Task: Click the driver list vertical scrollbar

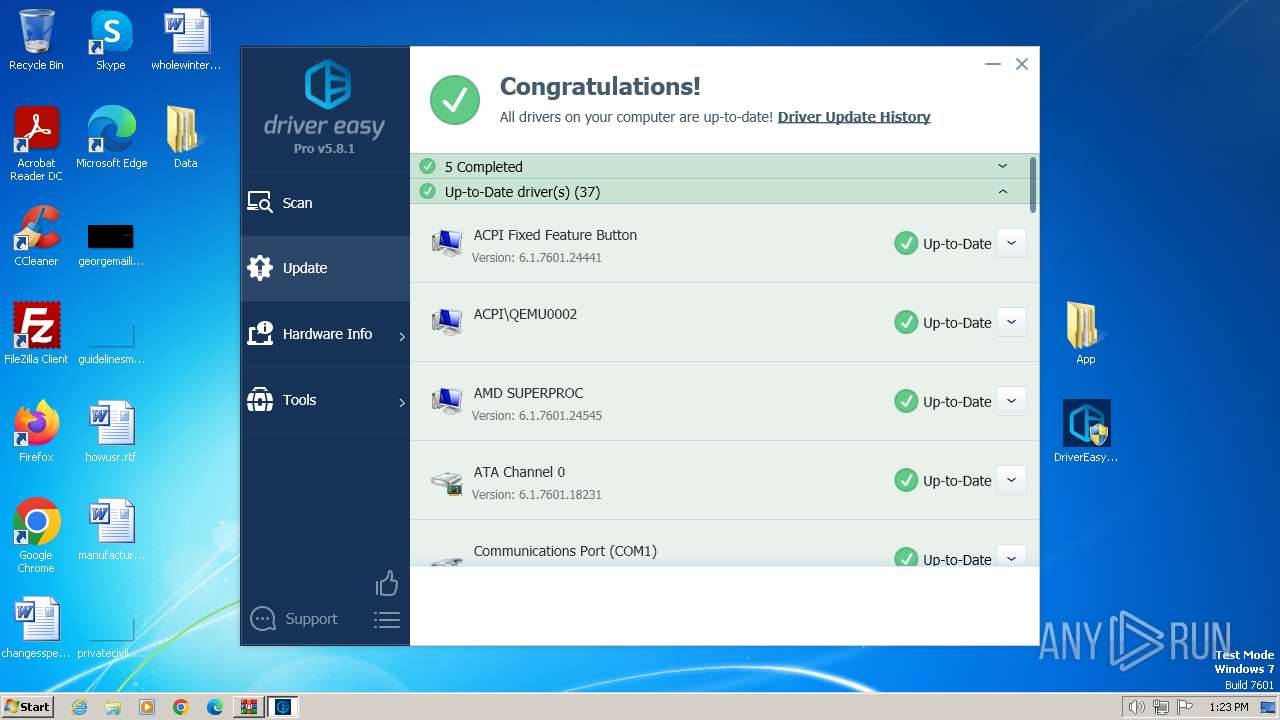Action: click(x=1033, y=183)
